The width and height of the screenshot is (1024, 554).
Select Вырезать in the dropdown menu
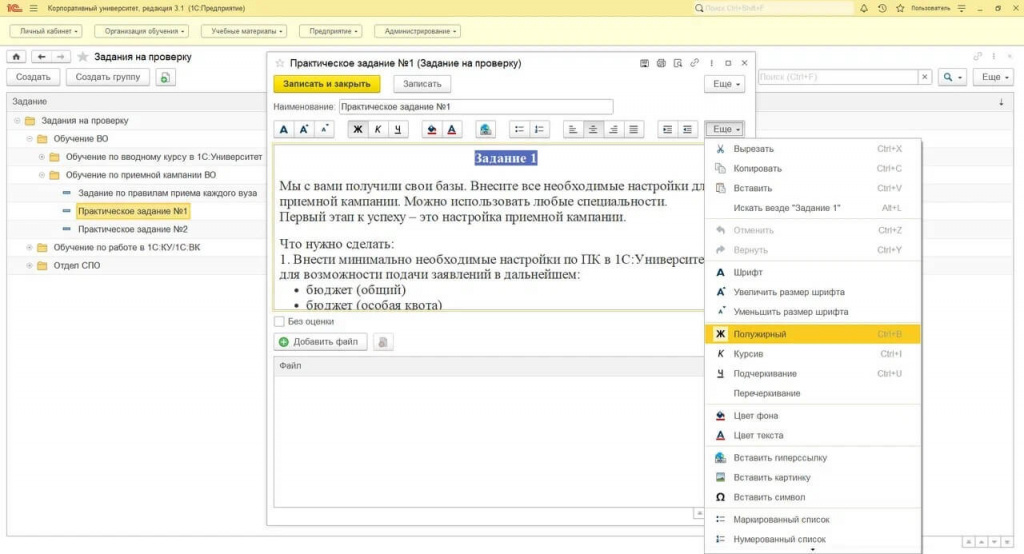(813, 149)
